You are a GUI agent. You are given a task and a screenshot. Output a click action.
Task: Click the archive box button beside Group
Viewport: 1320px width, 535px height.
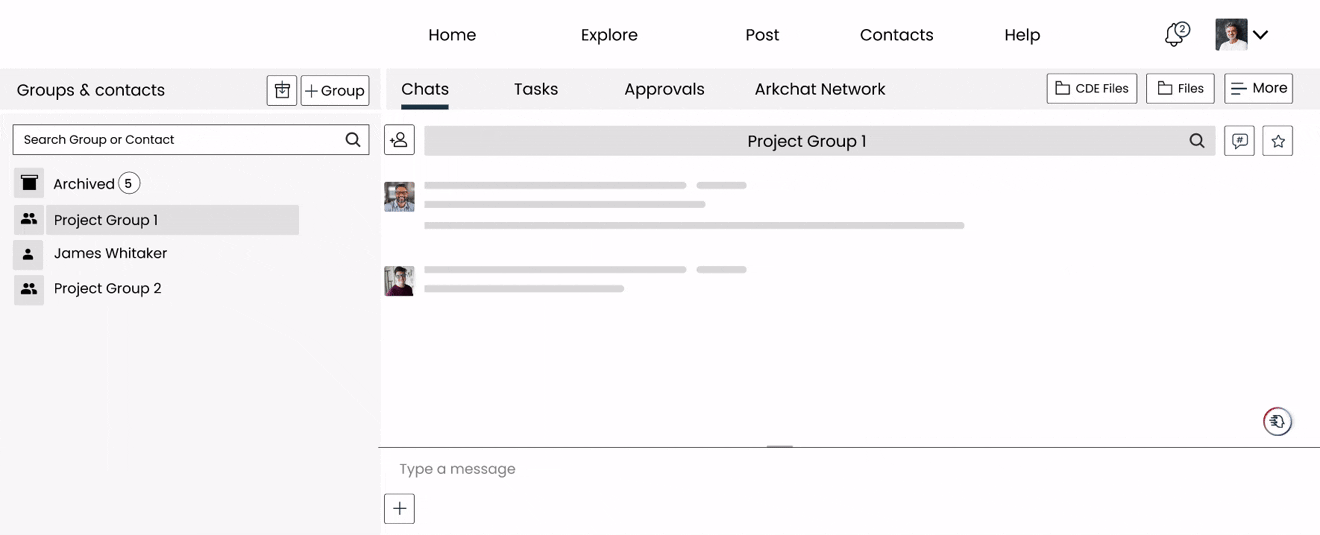tap(282, 90)
